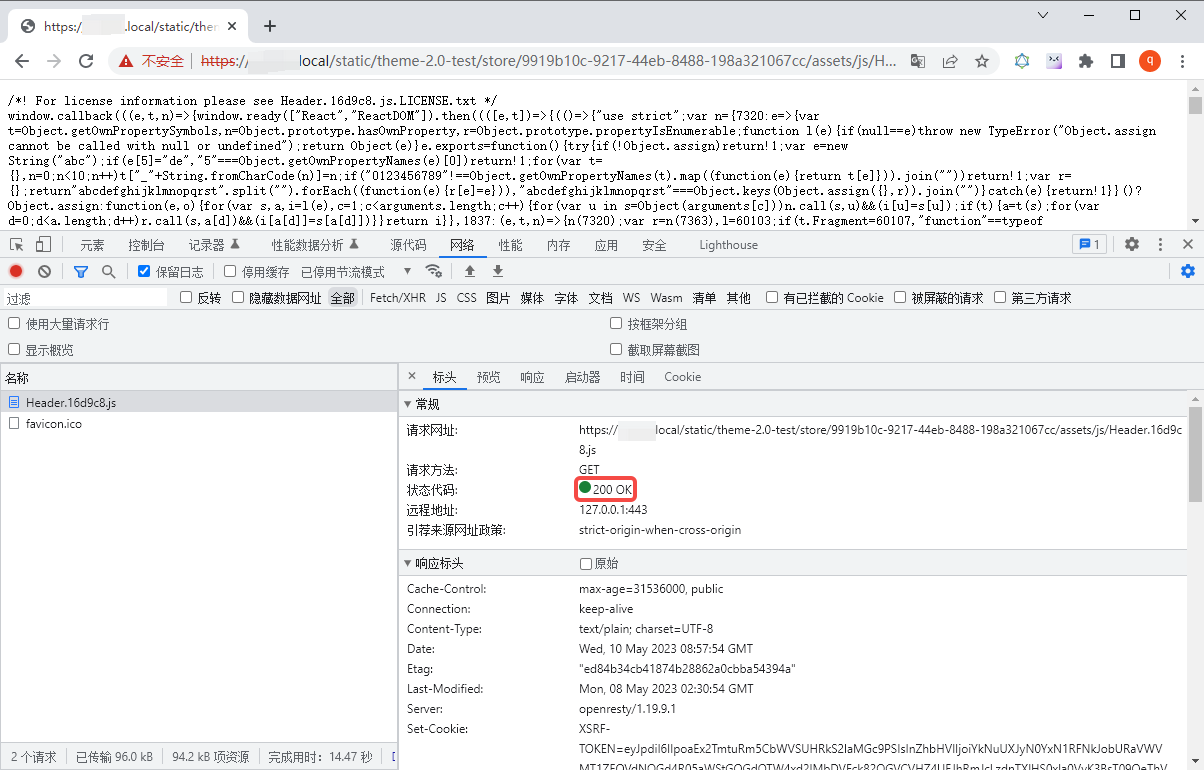Viewport: 1204px width, 770px height.
Task: Click the 不安全 security warning icon
Action: coord(126,61)
